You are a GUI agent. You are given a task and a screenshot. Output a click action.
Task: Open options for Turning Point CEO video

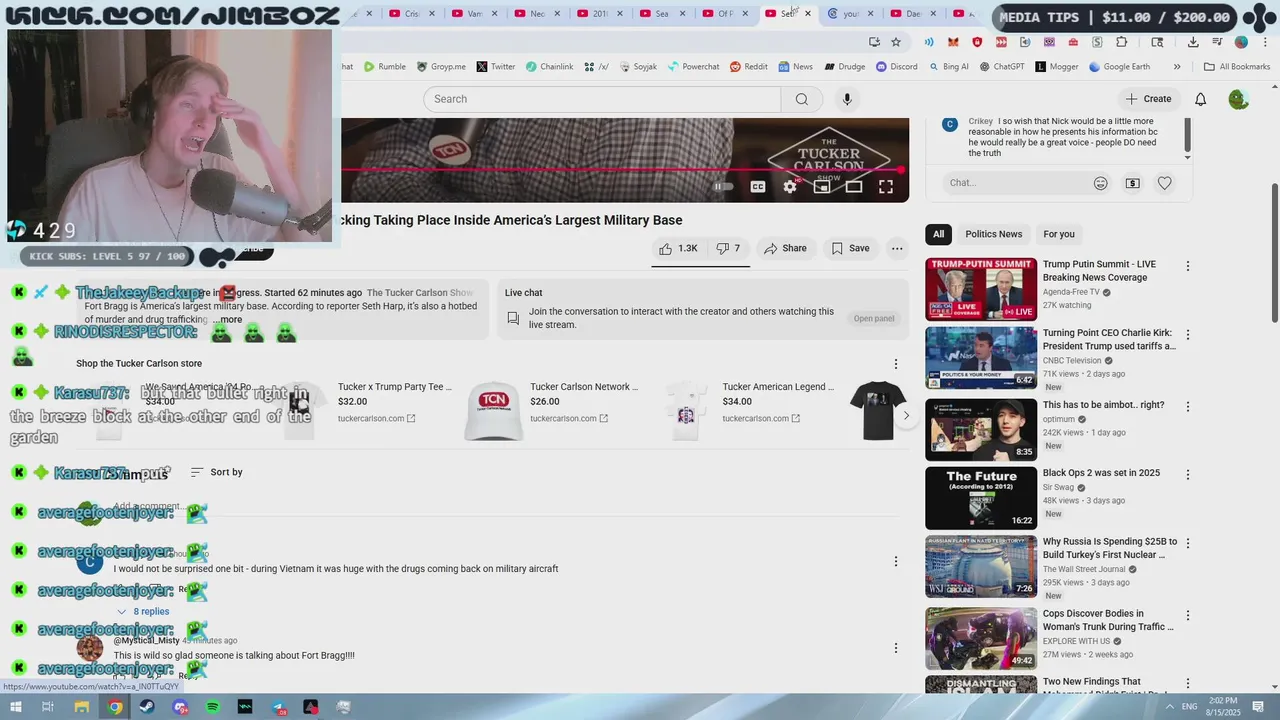[1188, 334]
